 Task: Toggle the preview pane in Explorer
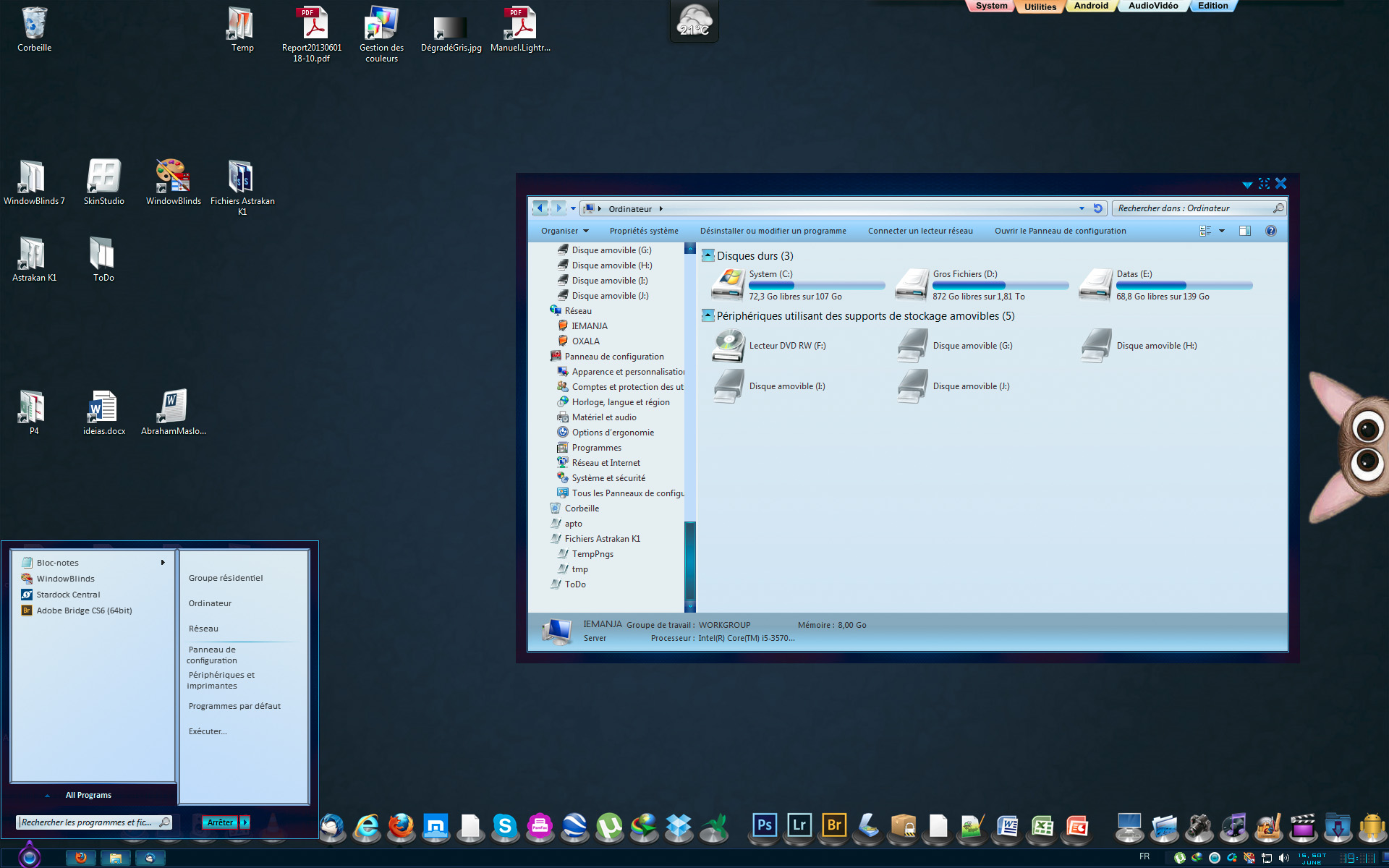point(1245,231)
